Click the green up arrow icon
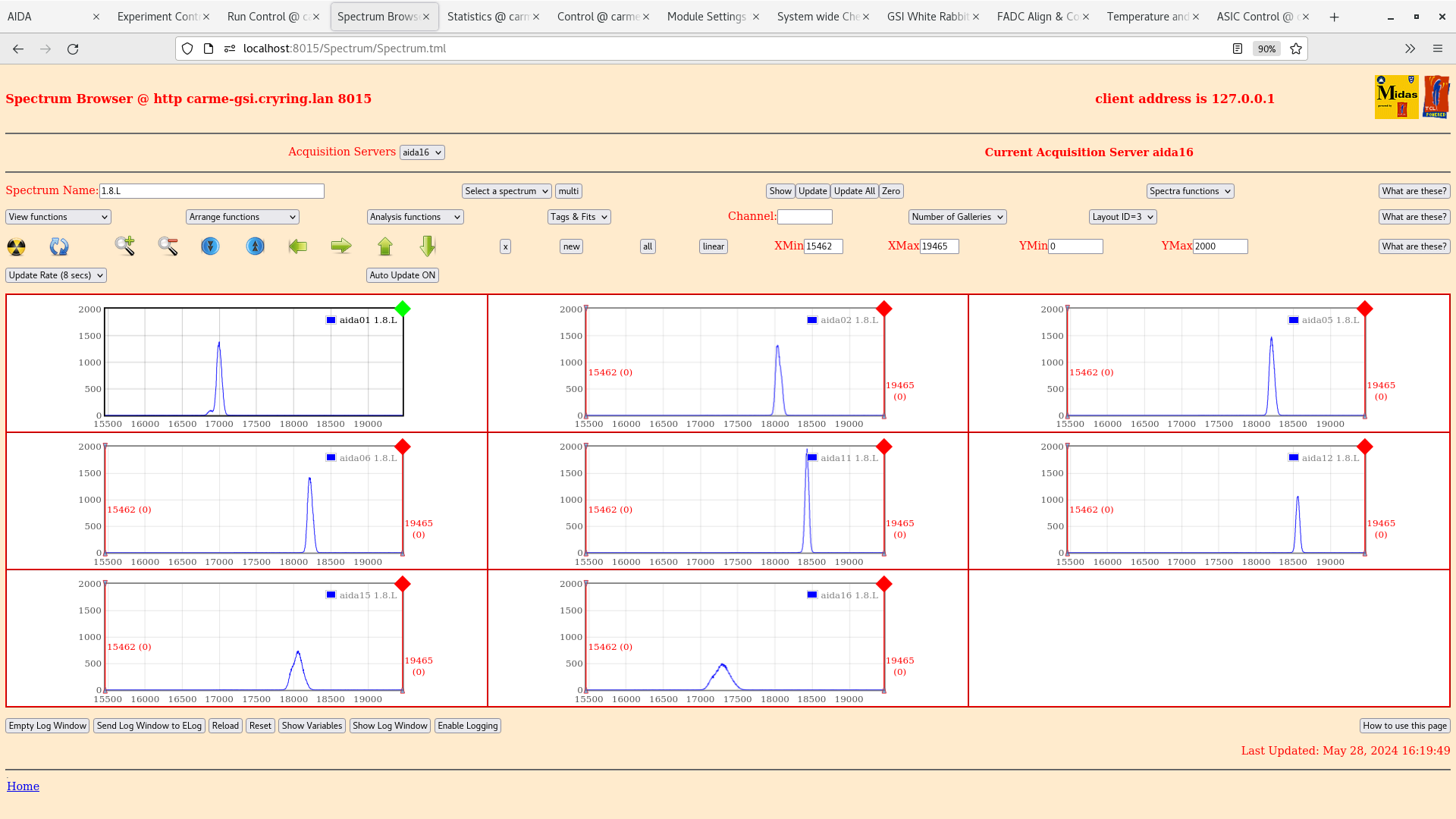This screenshot has height=819, width=1456. (385, 246)
